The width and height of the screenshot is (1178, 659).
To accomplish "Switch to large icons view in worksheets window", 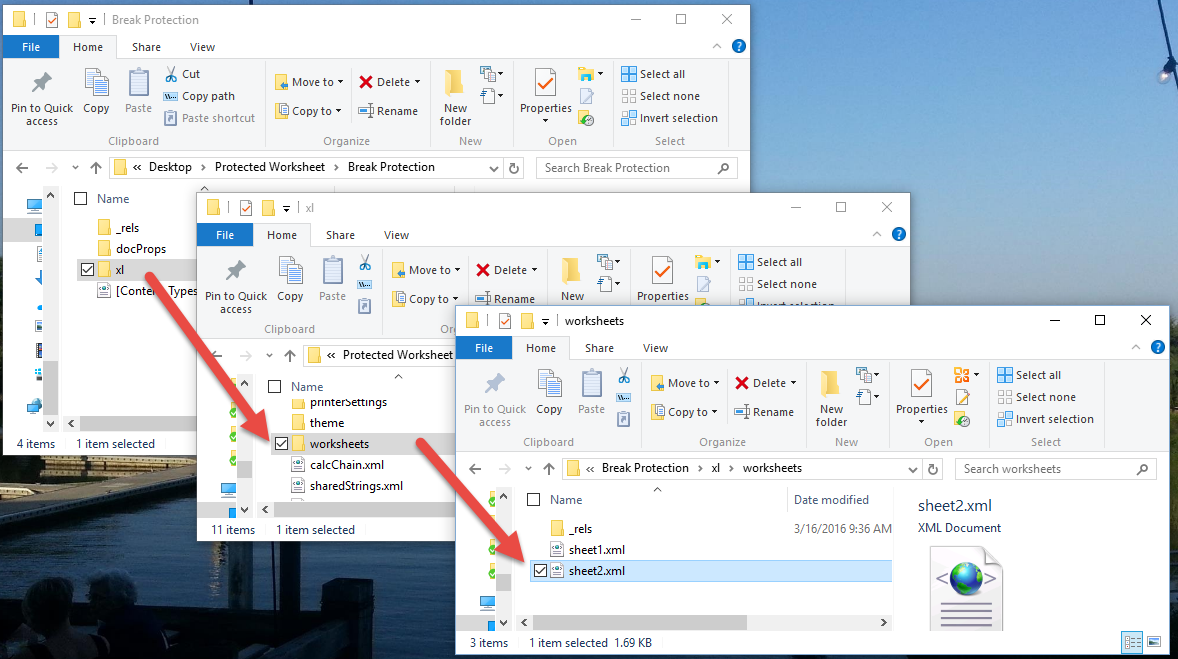I will coord(1153,642).
